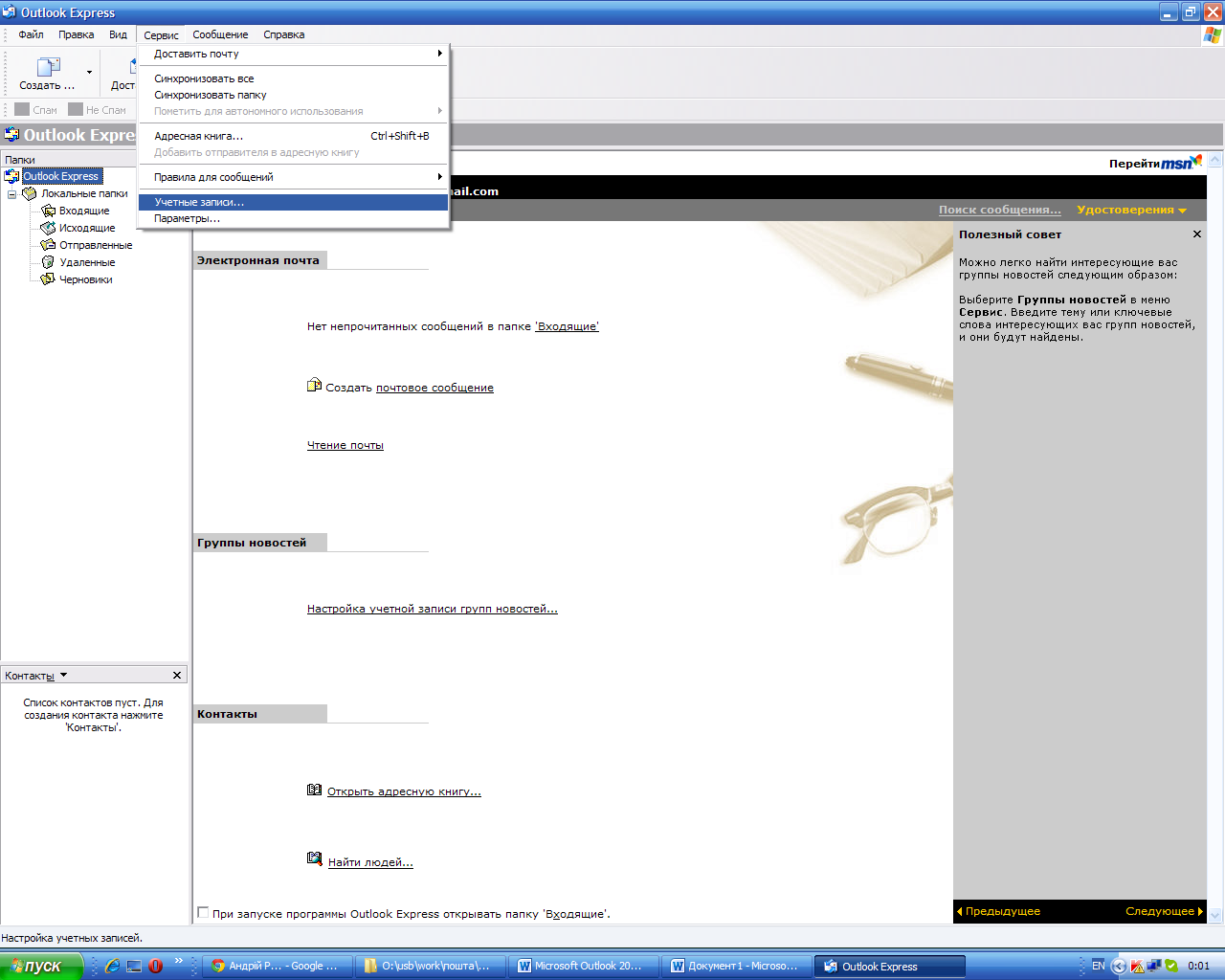Screen dimensions: 1225x980
Task: Click Найти людей link
Action: (x=370, y=862)
